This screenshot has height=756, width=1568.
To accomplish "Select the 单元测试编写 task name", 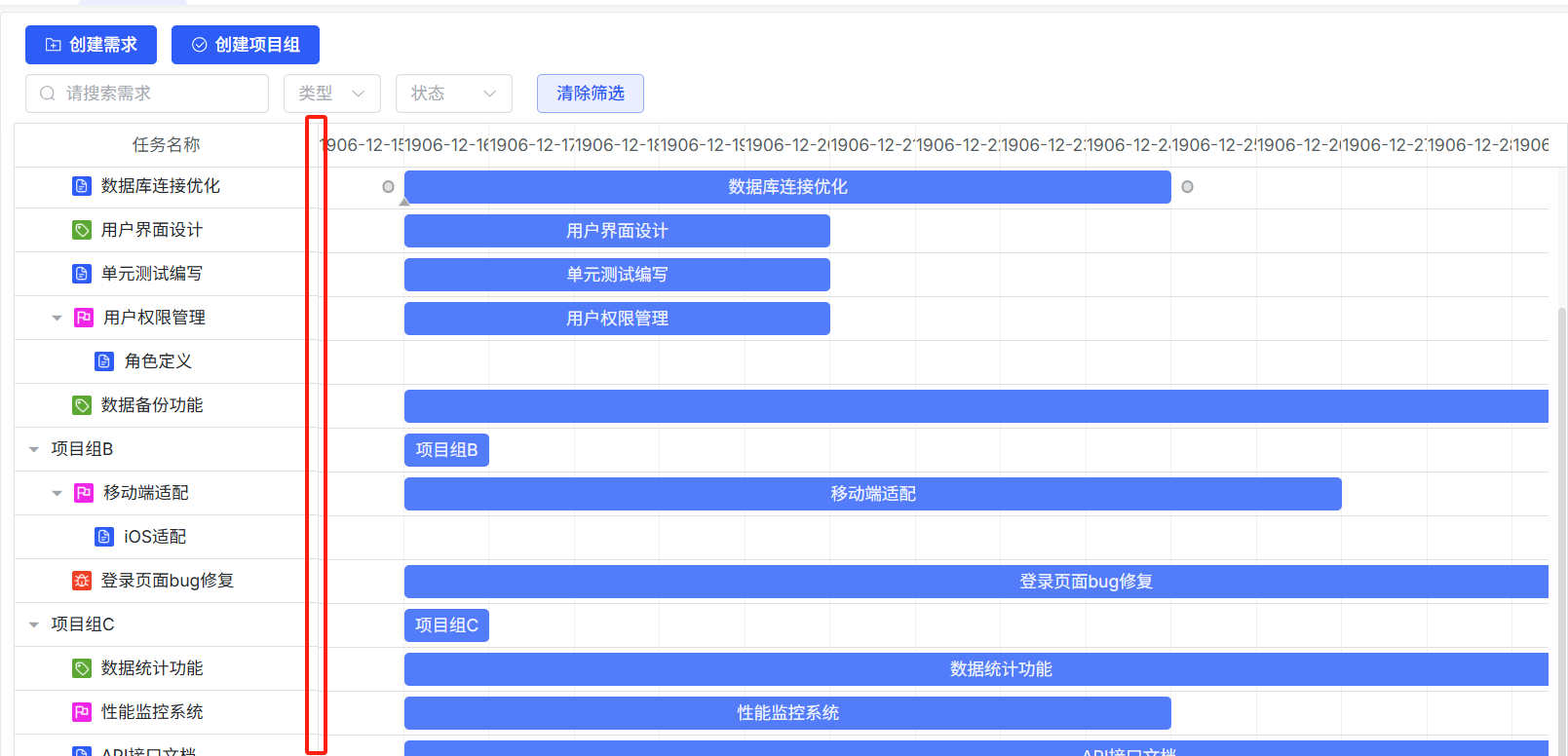I will point(152,274).
